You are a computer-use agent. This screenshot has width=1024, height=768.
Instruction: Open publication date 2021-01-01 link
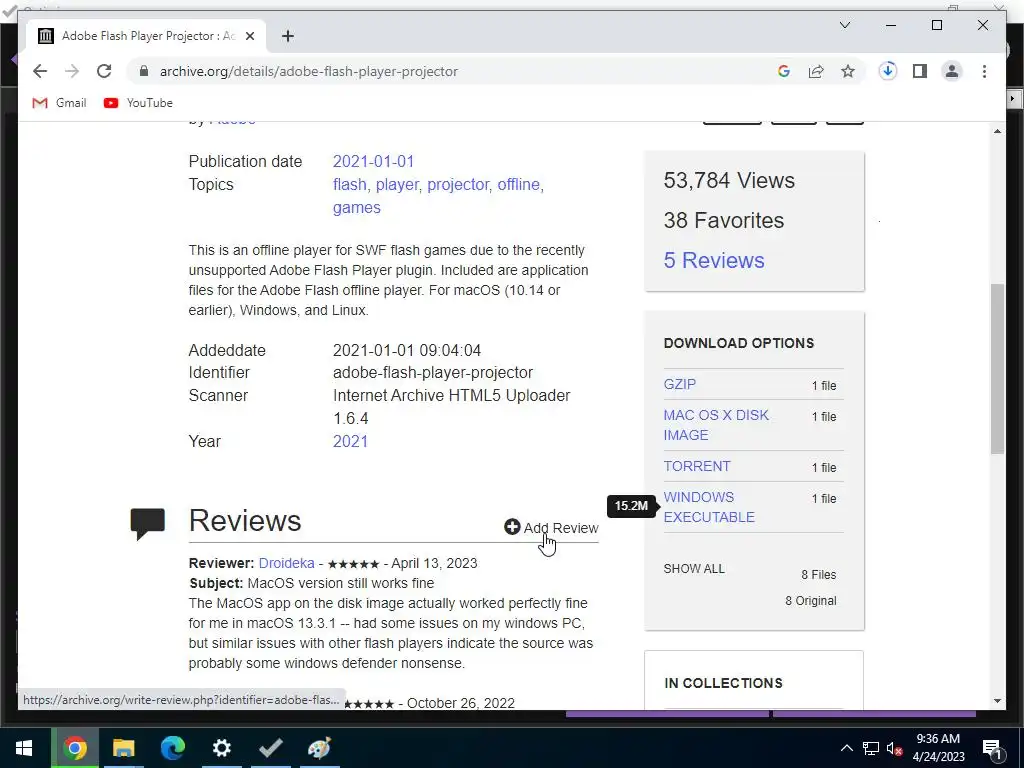click(x=374, y=161)
